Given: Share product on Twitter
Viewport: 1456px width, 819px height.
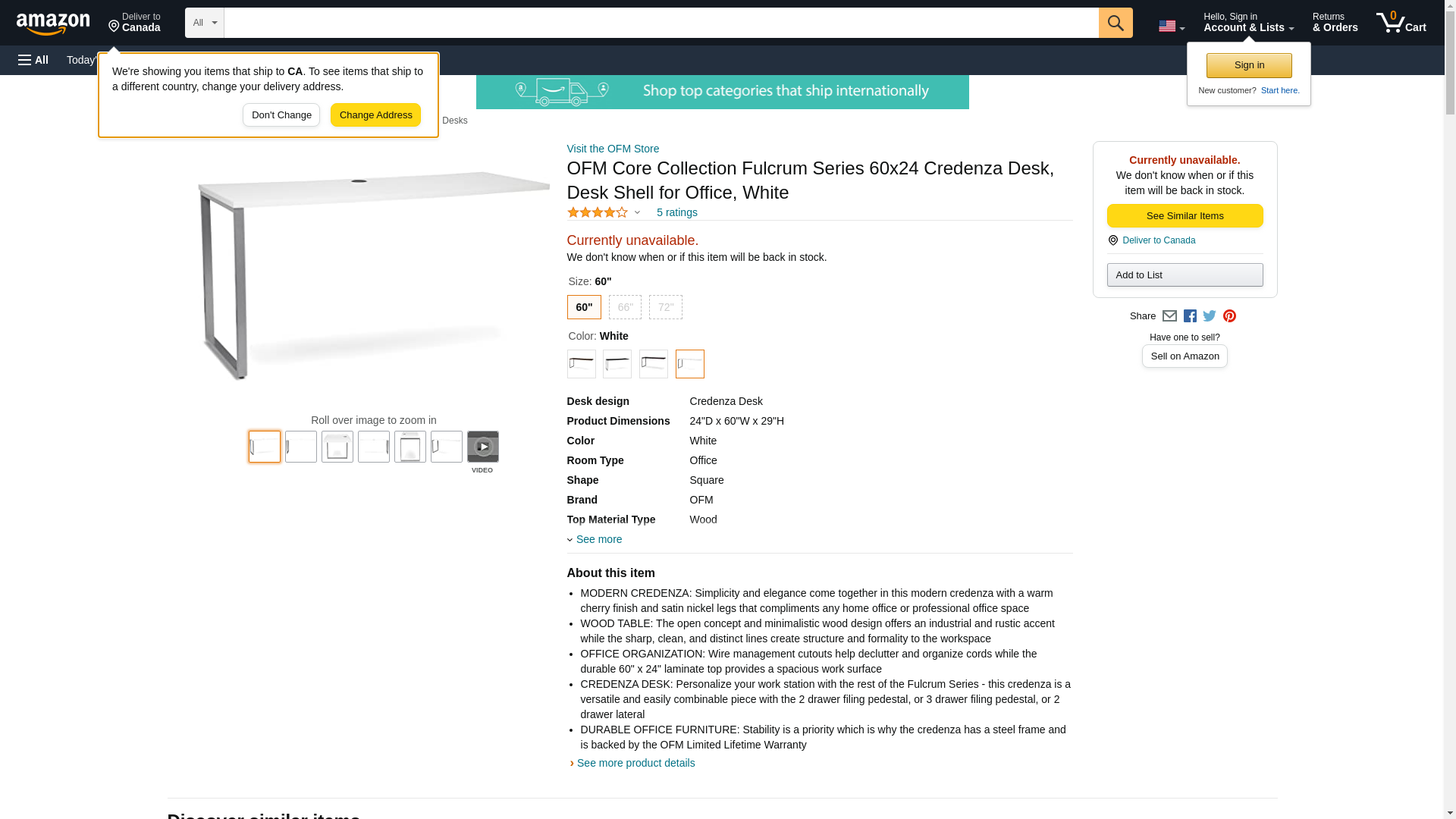Looking at the screenshot, I should tap(1210, 316).
